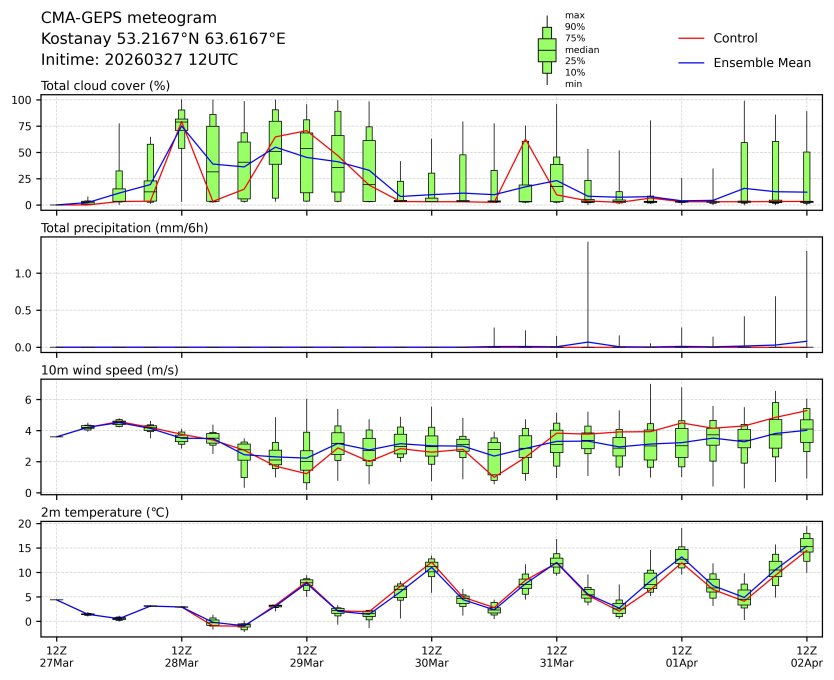Screen dimensions: 834x680
Task: Click the "12Z 01Apr" x-axis tick label
Action: 681,656
